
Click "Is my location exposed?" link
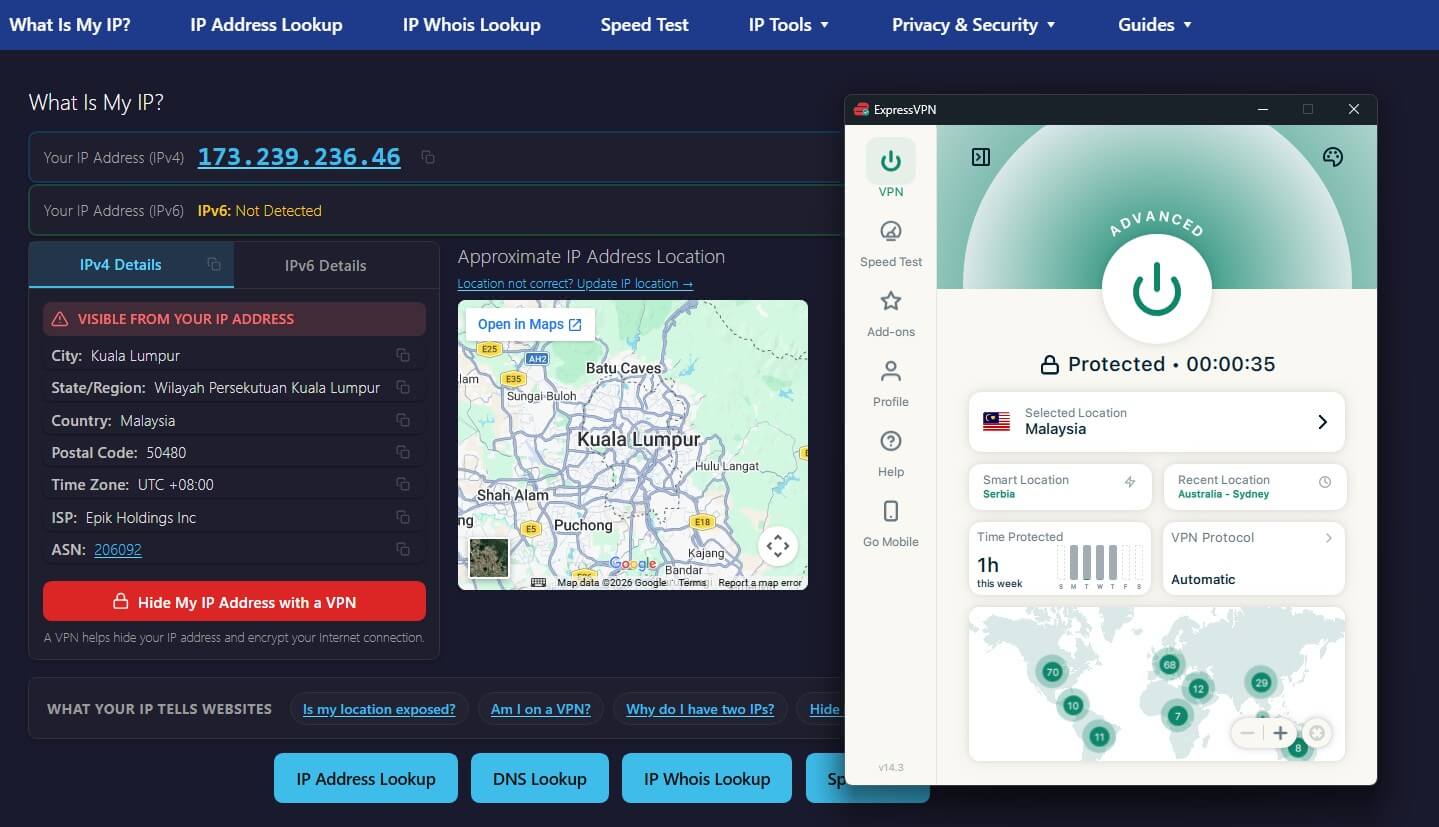(x=379, y=709)
